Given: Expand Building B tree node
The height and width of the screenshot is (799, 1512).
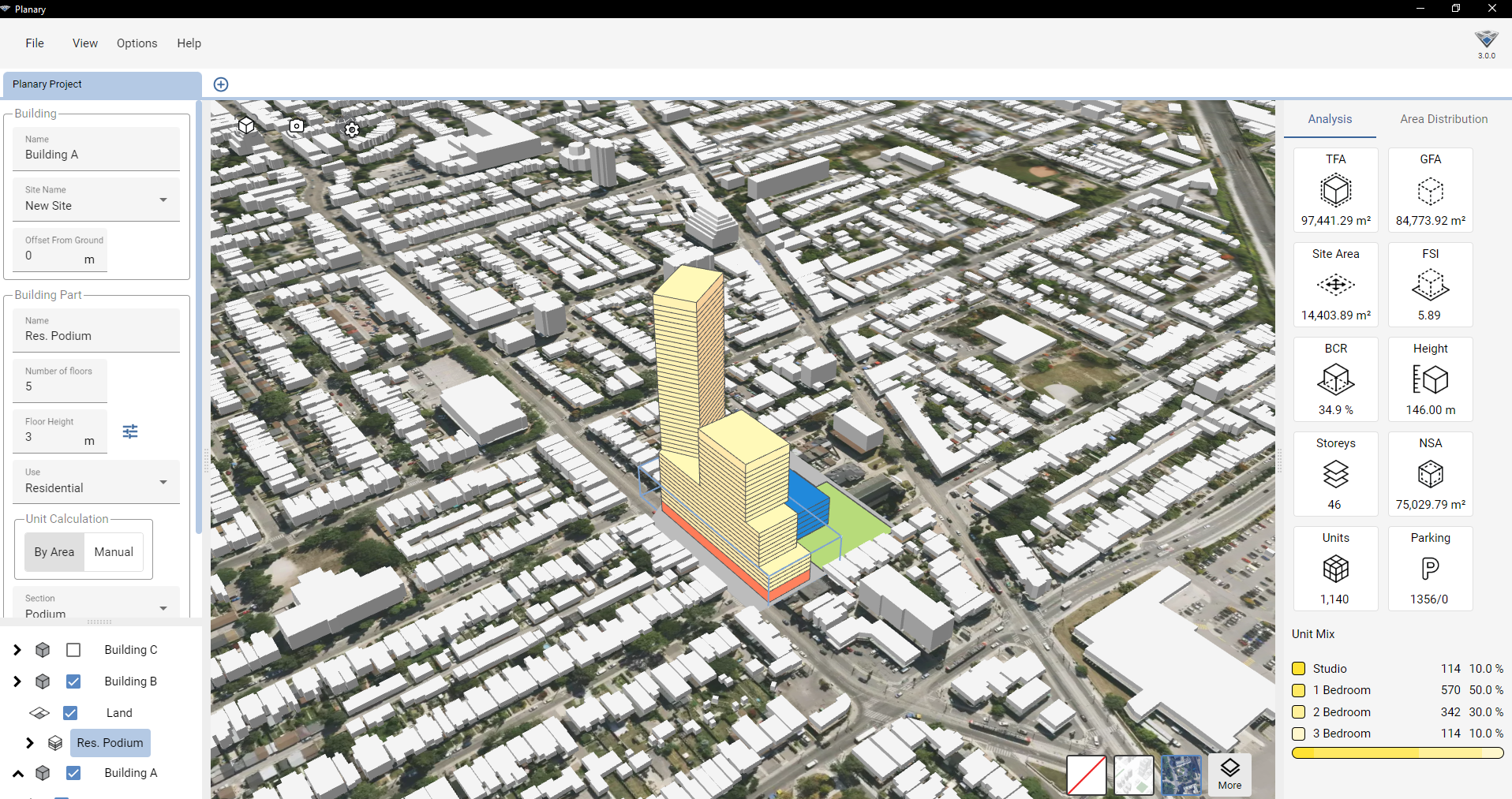Looking at the screenshot, I should (x=17, y=681).
